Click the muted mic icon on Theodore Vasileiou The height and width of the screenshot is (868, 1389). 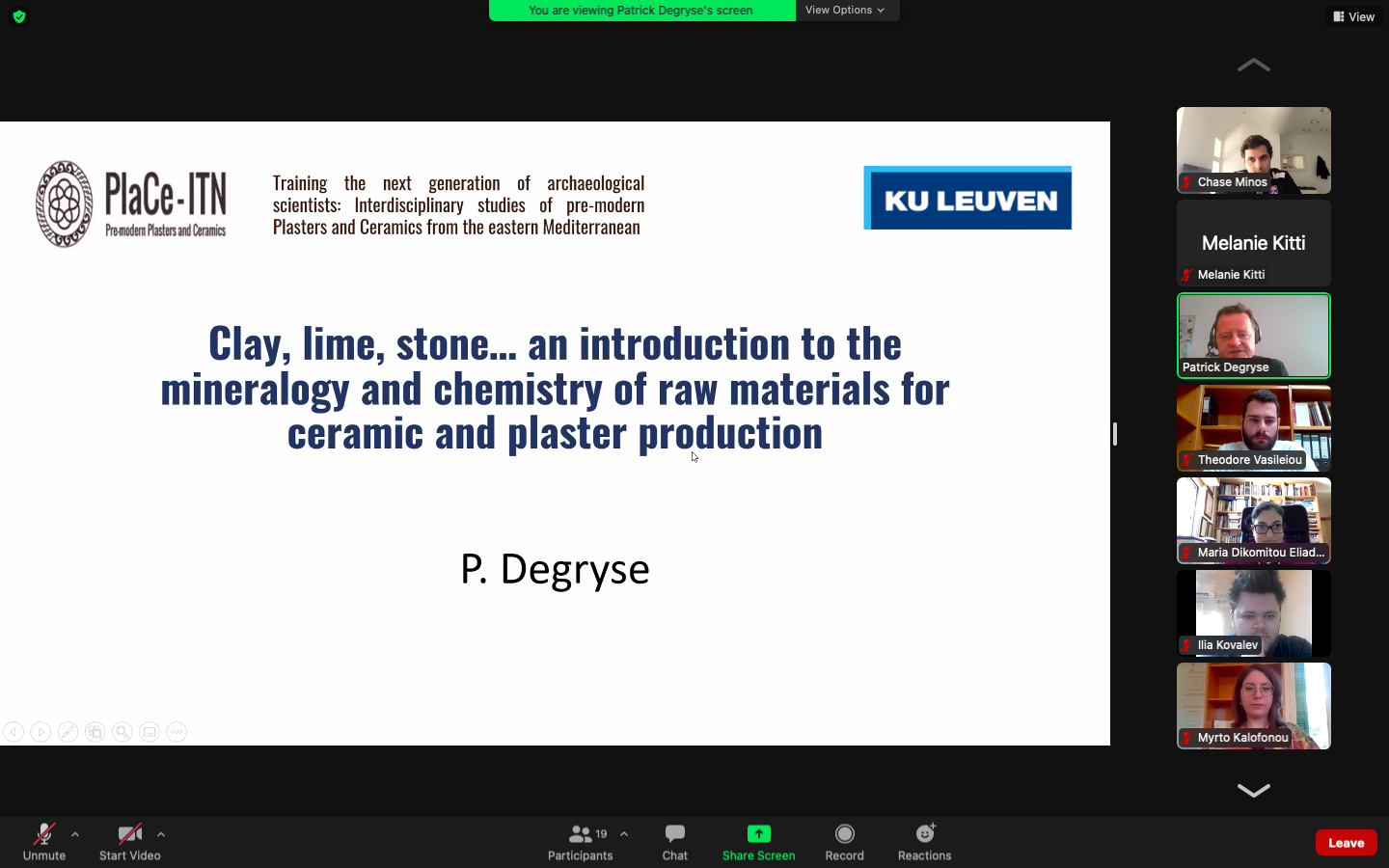1187,460
